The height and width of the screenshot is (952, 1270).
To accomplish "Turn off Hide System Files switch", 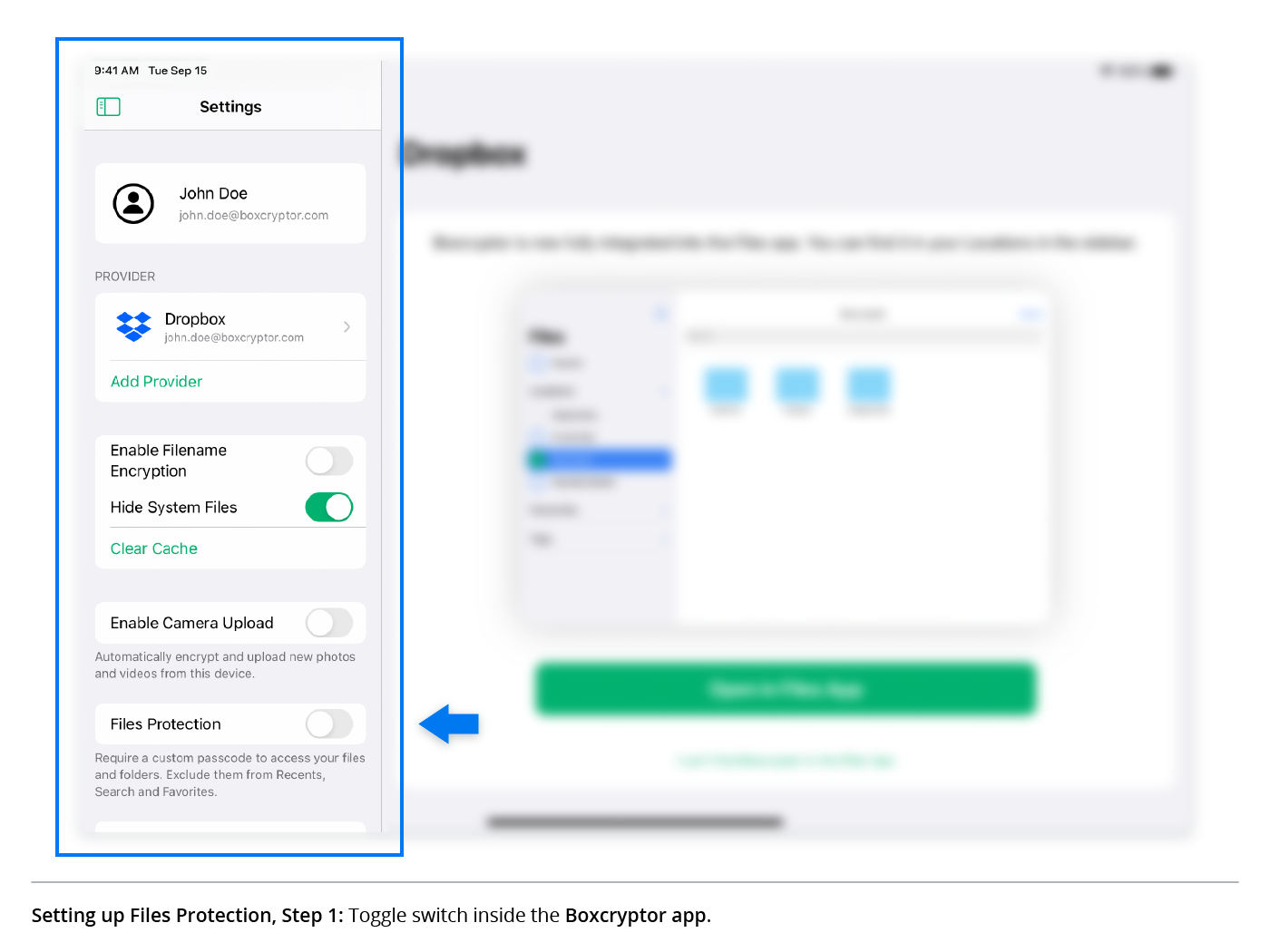I will [x=329, y=507].
